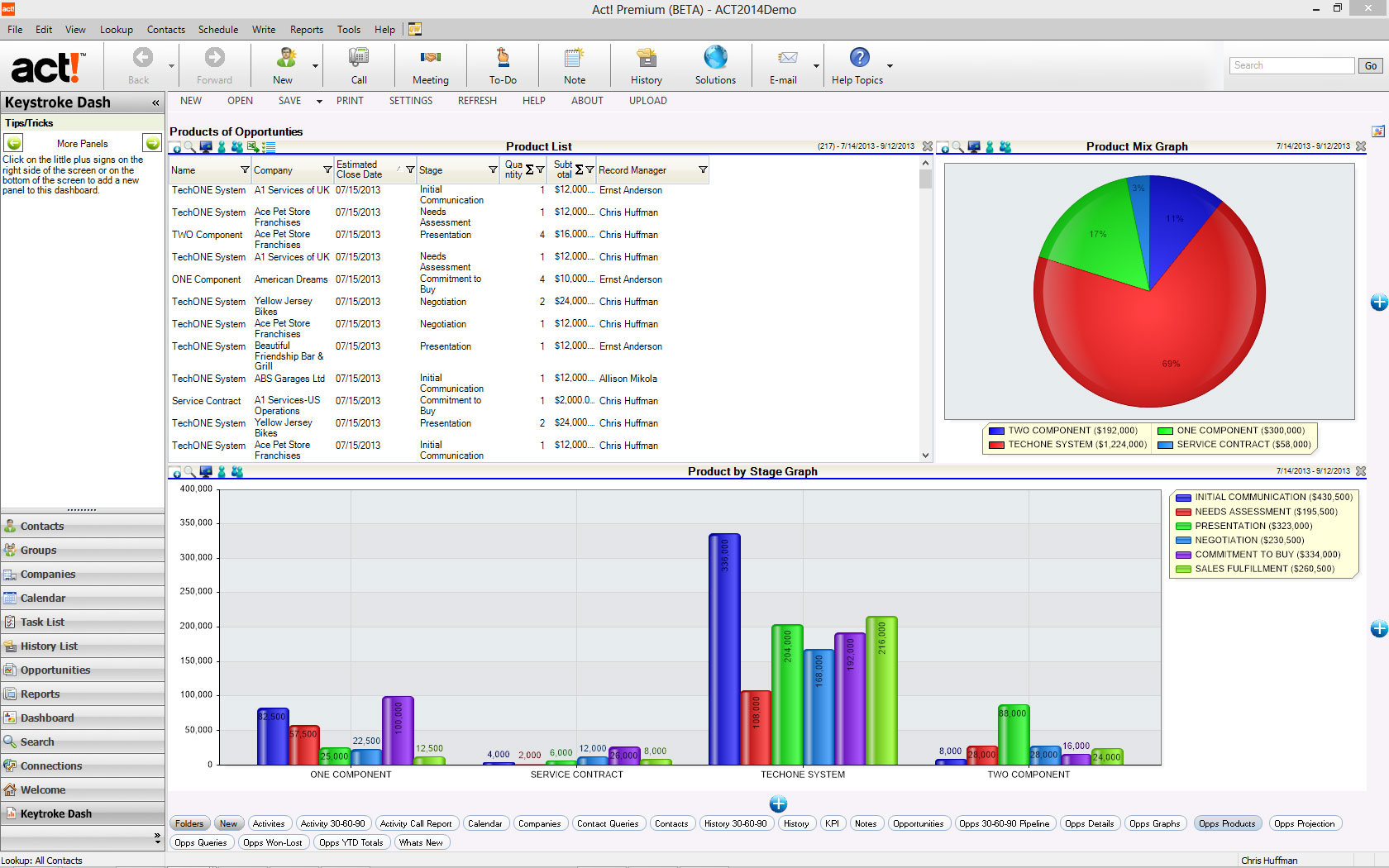The width and height of the screenshot is (1389, 868).
Task: Click the E-mail toolbar icon
Action: coord(787,57)
